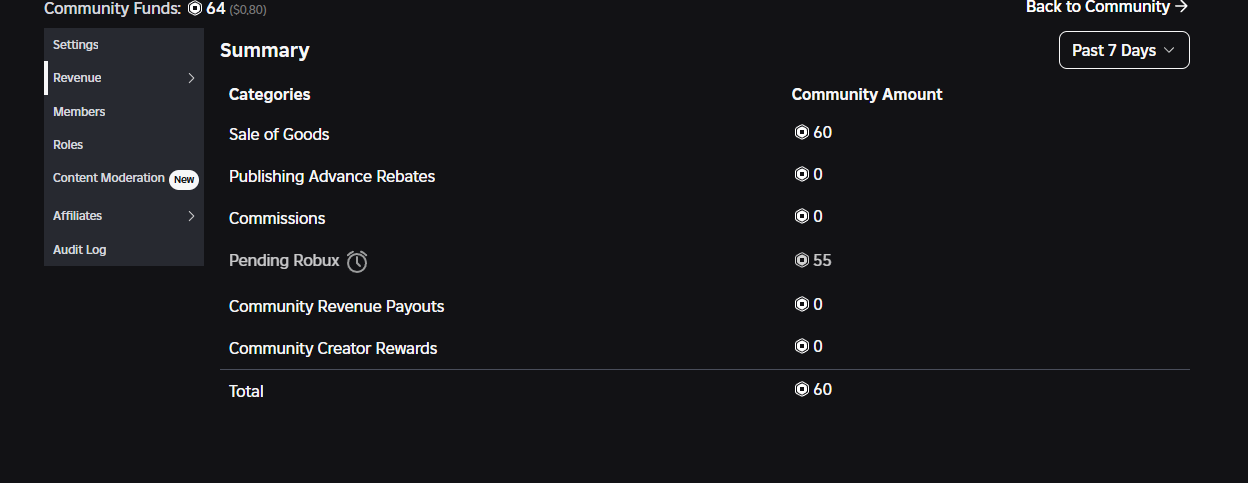Expand the Affiliates submenu chevron
1248x483 pixels.
click(x=191, y=216)
